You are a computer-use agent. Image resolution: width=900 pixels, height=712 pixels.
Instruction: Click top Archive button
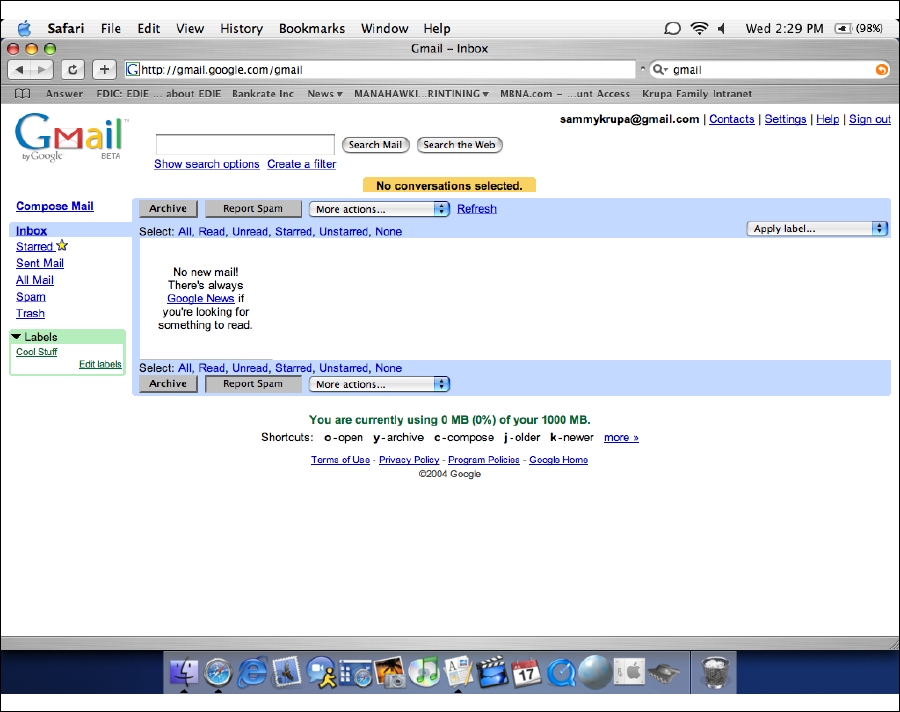[168, 208]
